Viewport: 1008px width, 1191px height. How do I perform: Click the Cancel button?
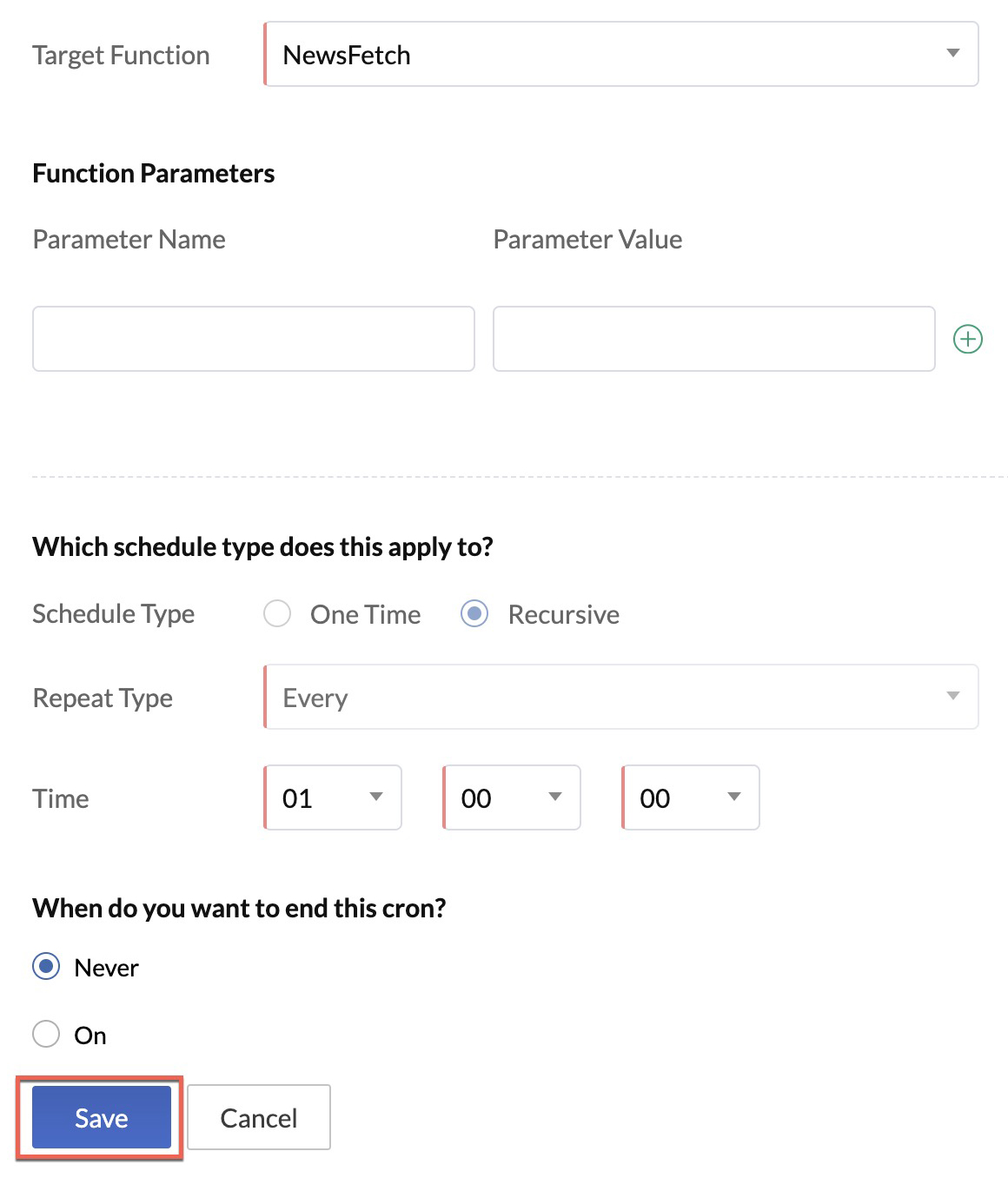click(x=259, y=1118)
